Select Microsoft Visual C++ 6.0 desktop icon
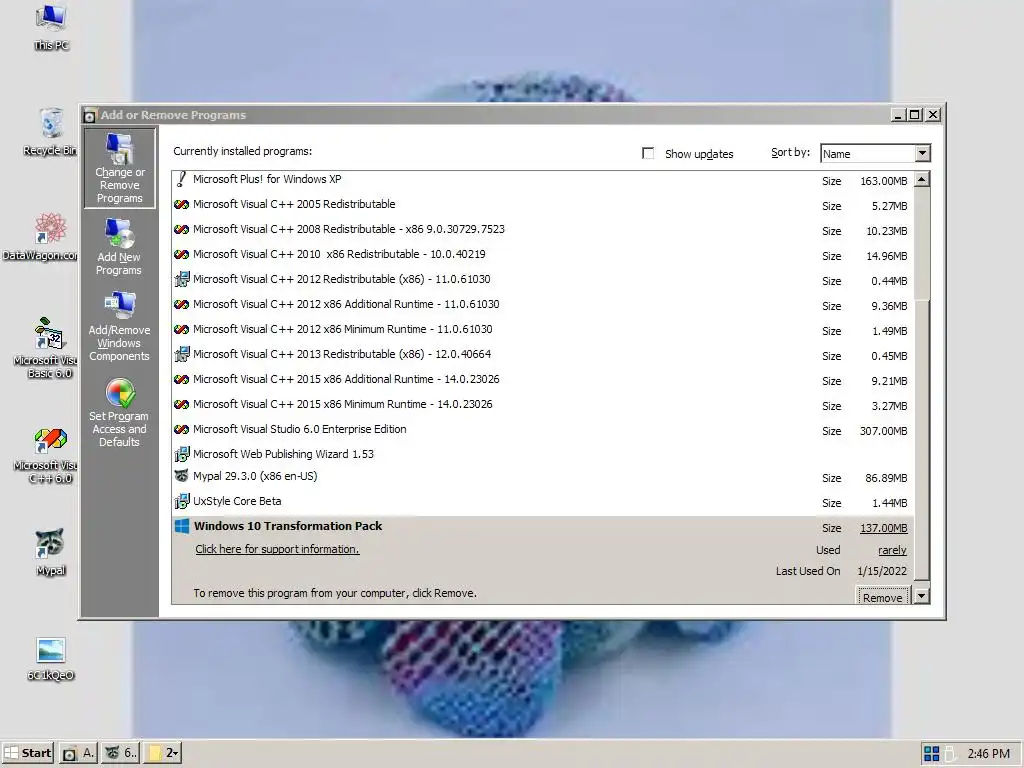The width and height of the screenshot is (1024, 768). (x=47, y=455)
